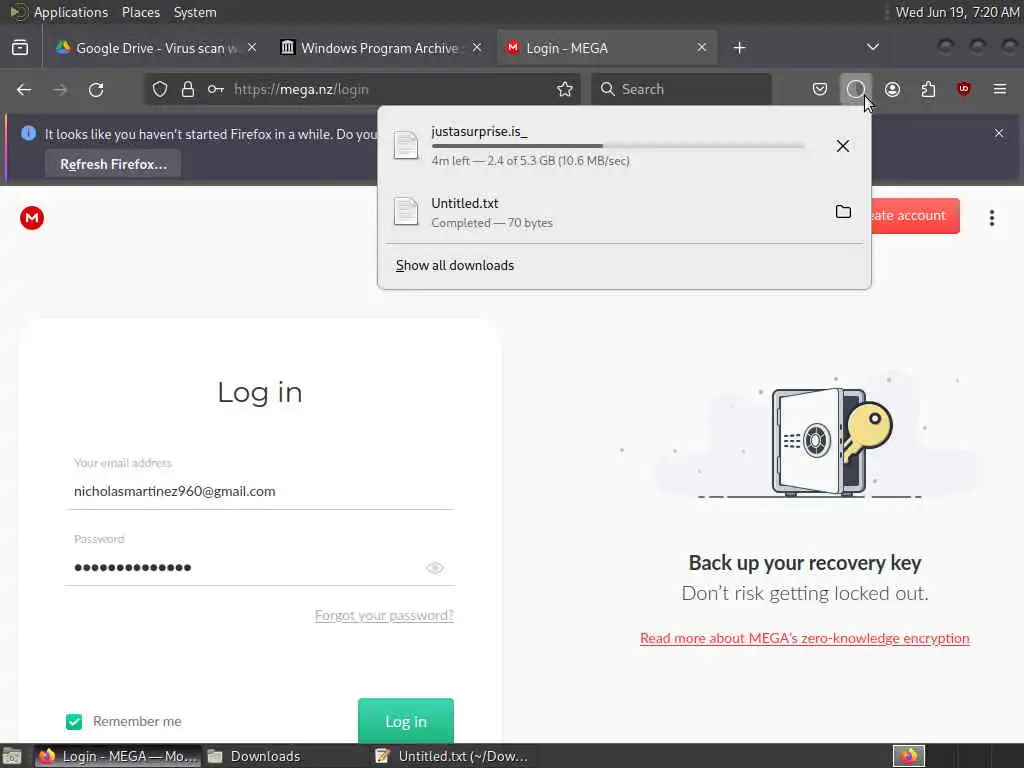1024x768 pixels.
Task: Click the tracking protection shield icon
Action: click(x=160, y=89)
